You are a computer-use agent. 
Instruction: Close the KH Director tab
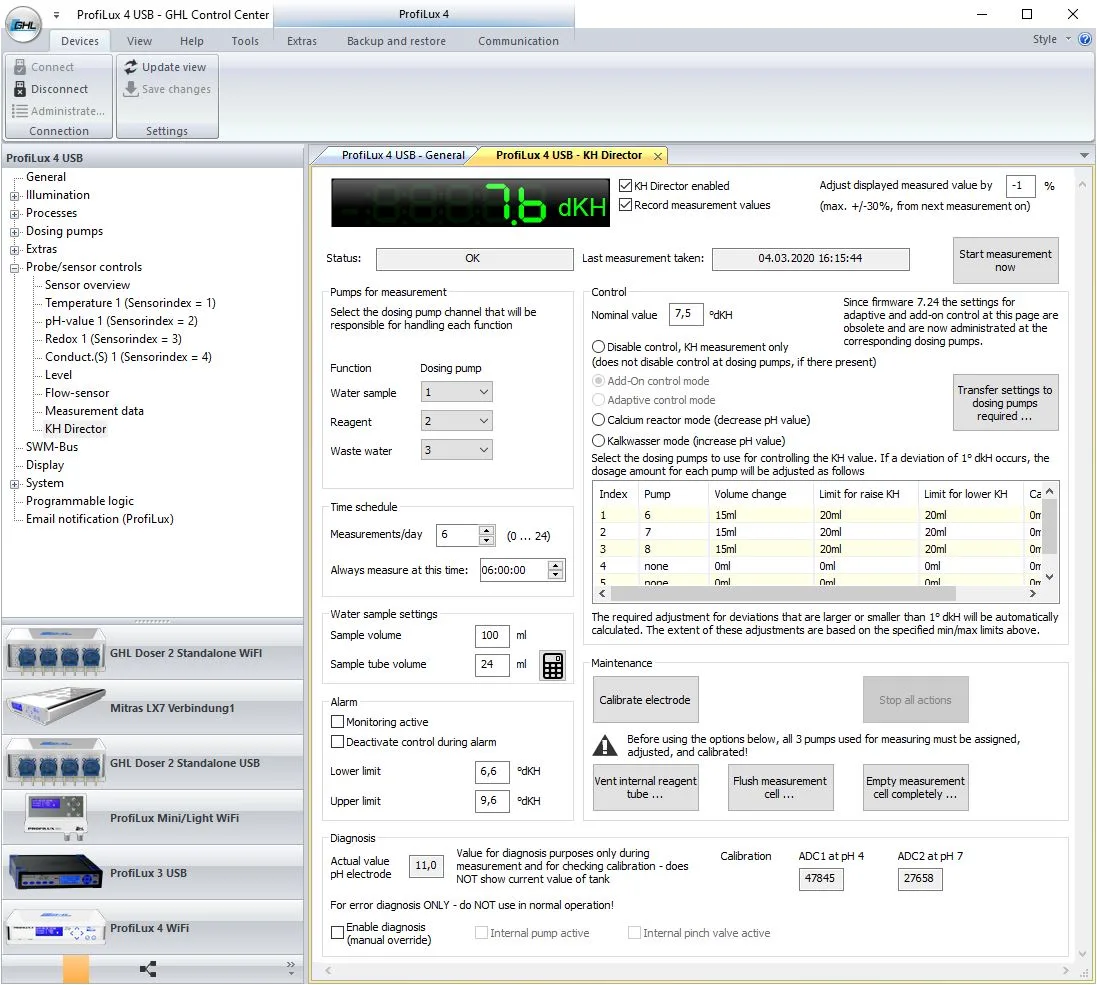(658, 156)
